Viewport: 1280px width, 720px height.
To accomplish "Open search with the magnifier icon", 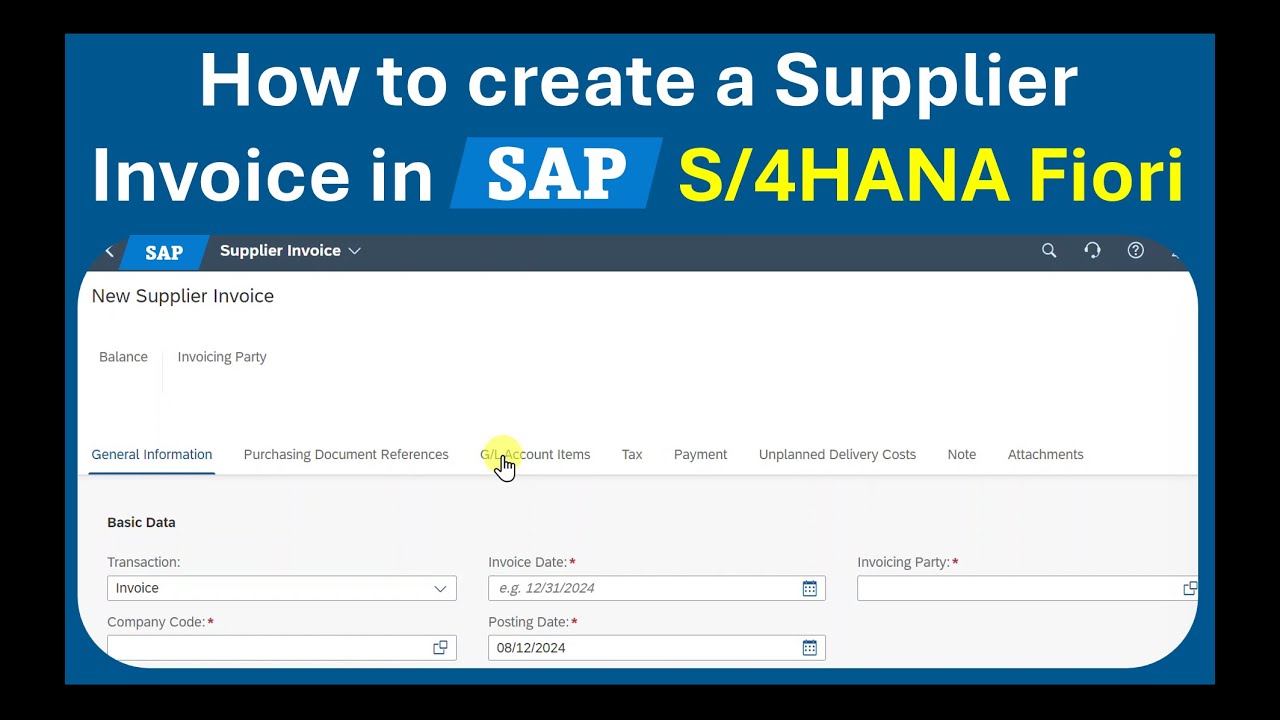I will pyautogui.click(x=1049, y=251).
